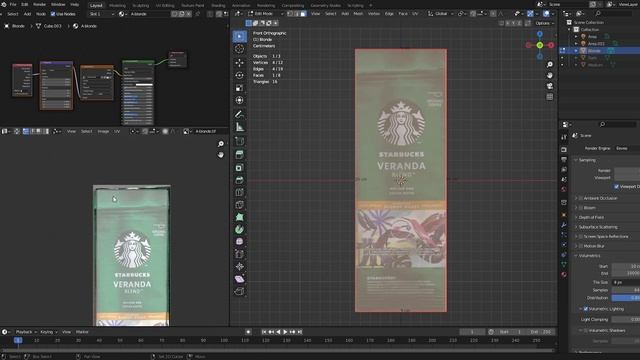This screenshot has width=640, height=360.
Task: Select the Extrude Region tool
Action: coord(240,154)
